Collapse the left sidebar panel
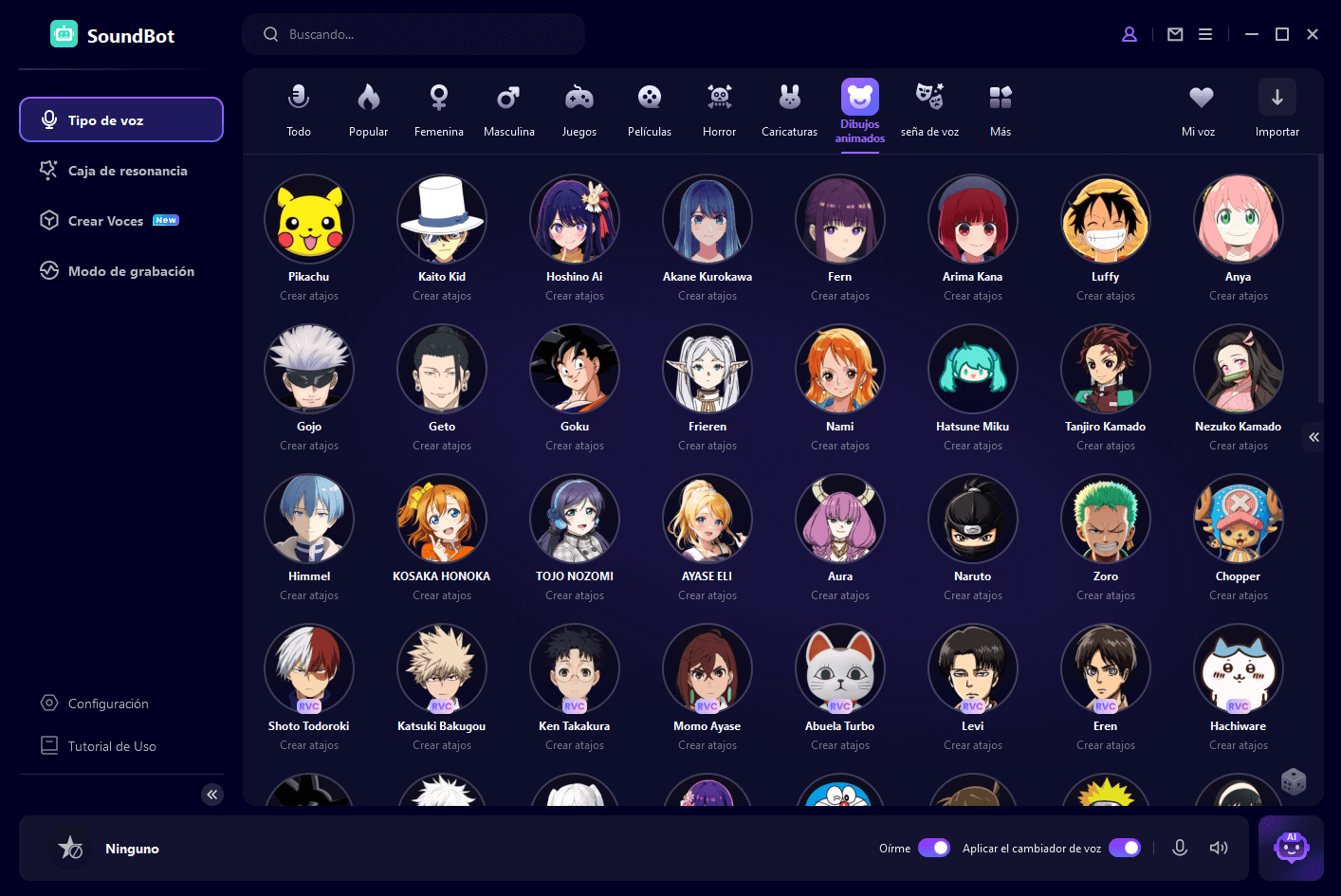 tap(212, 795)
